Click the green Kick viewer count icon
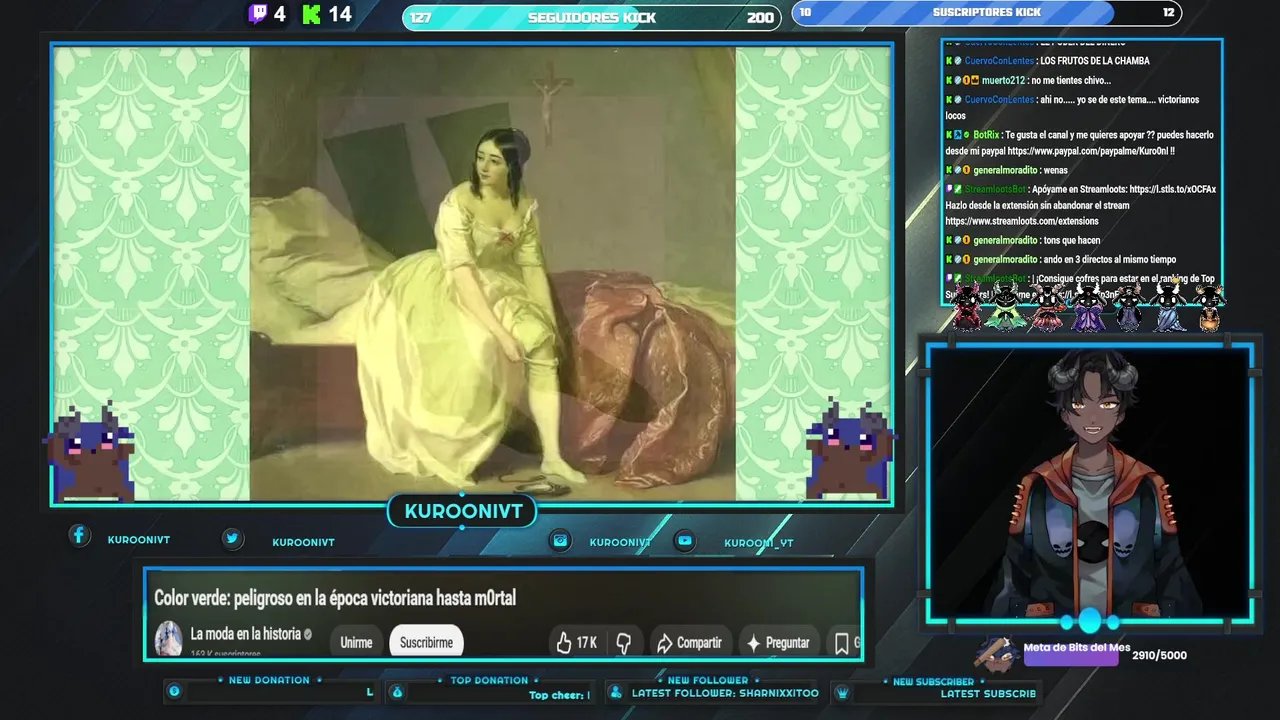1280x720 pixels. pyautogui.click(x=312, y=14)
